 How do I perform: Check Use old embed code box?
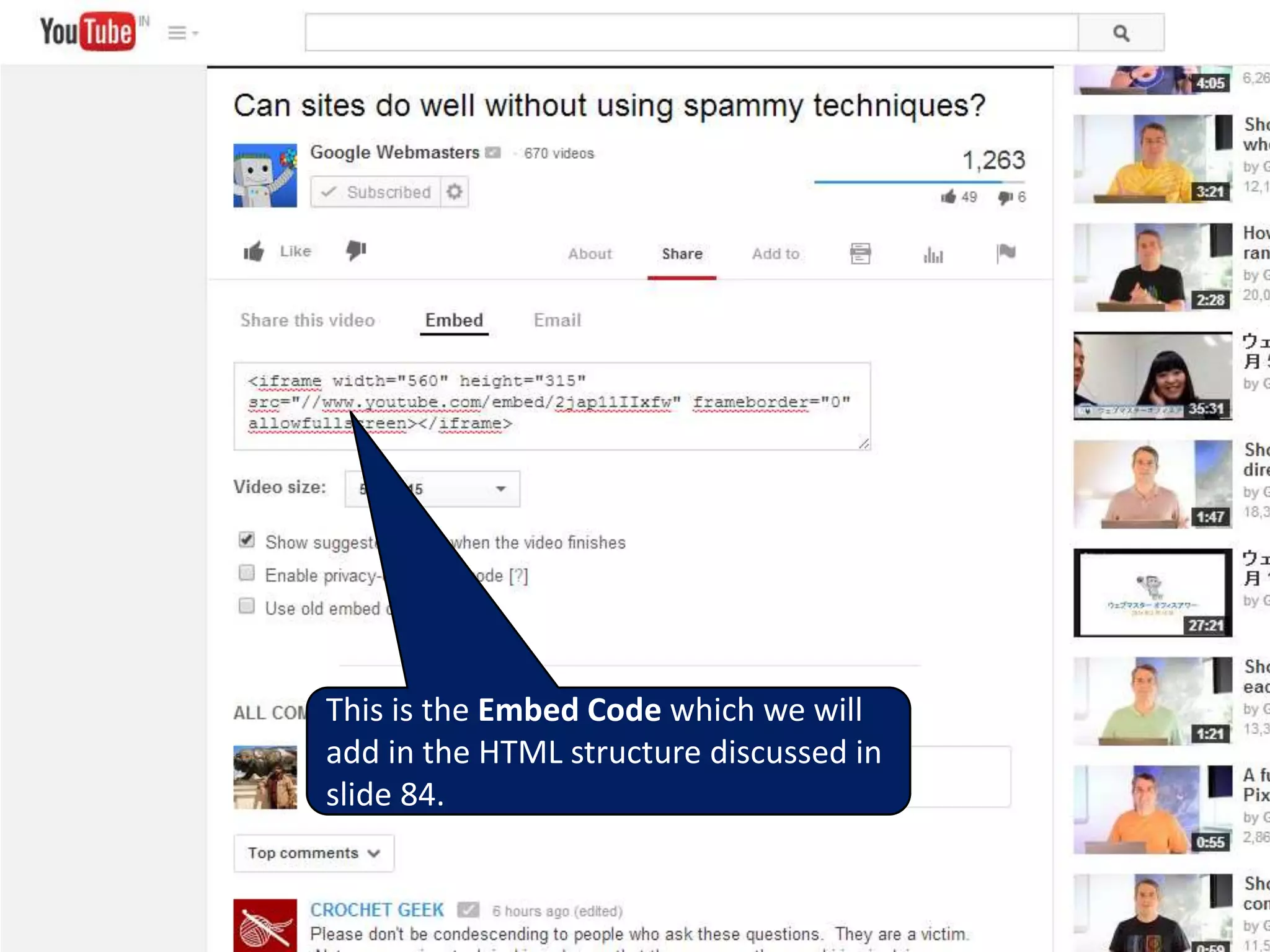(x=247, y=606)
